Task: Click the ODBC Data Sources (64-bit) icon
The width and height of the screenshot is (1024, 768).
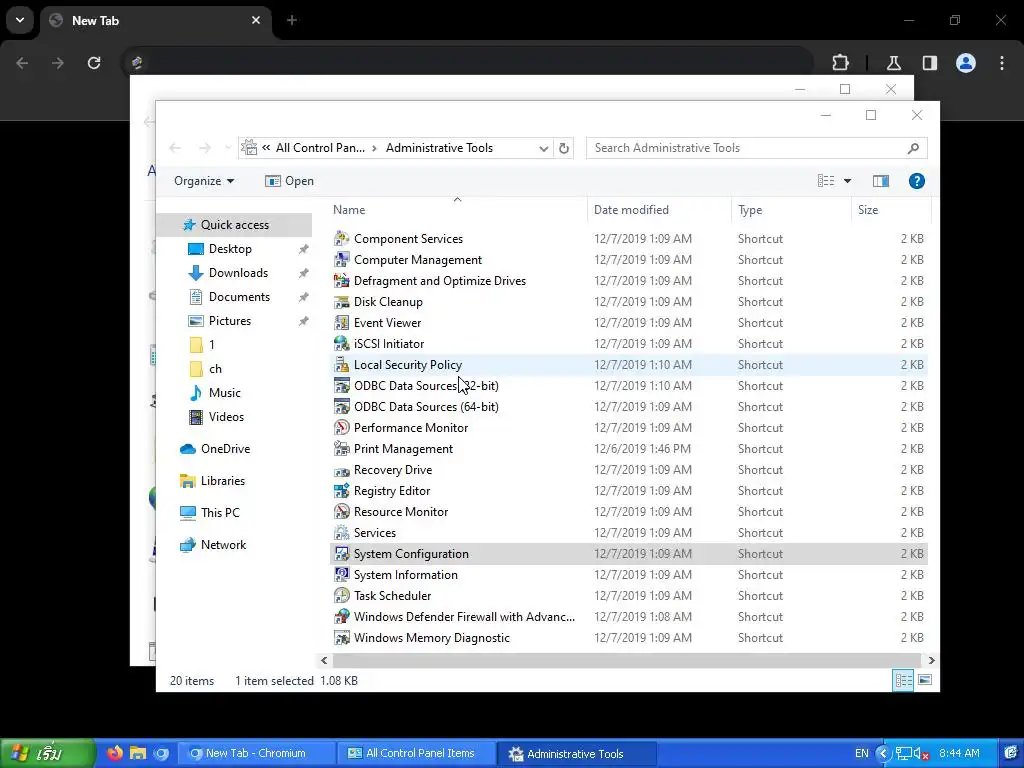Action: [342, 406]
